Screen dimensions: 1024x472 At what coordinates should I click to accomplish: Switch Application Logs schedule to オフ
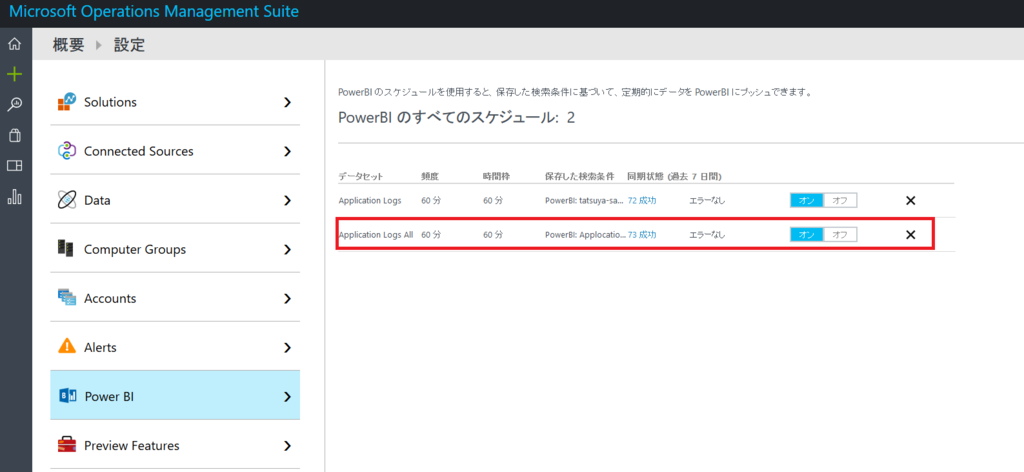click(x=840, y=200)
